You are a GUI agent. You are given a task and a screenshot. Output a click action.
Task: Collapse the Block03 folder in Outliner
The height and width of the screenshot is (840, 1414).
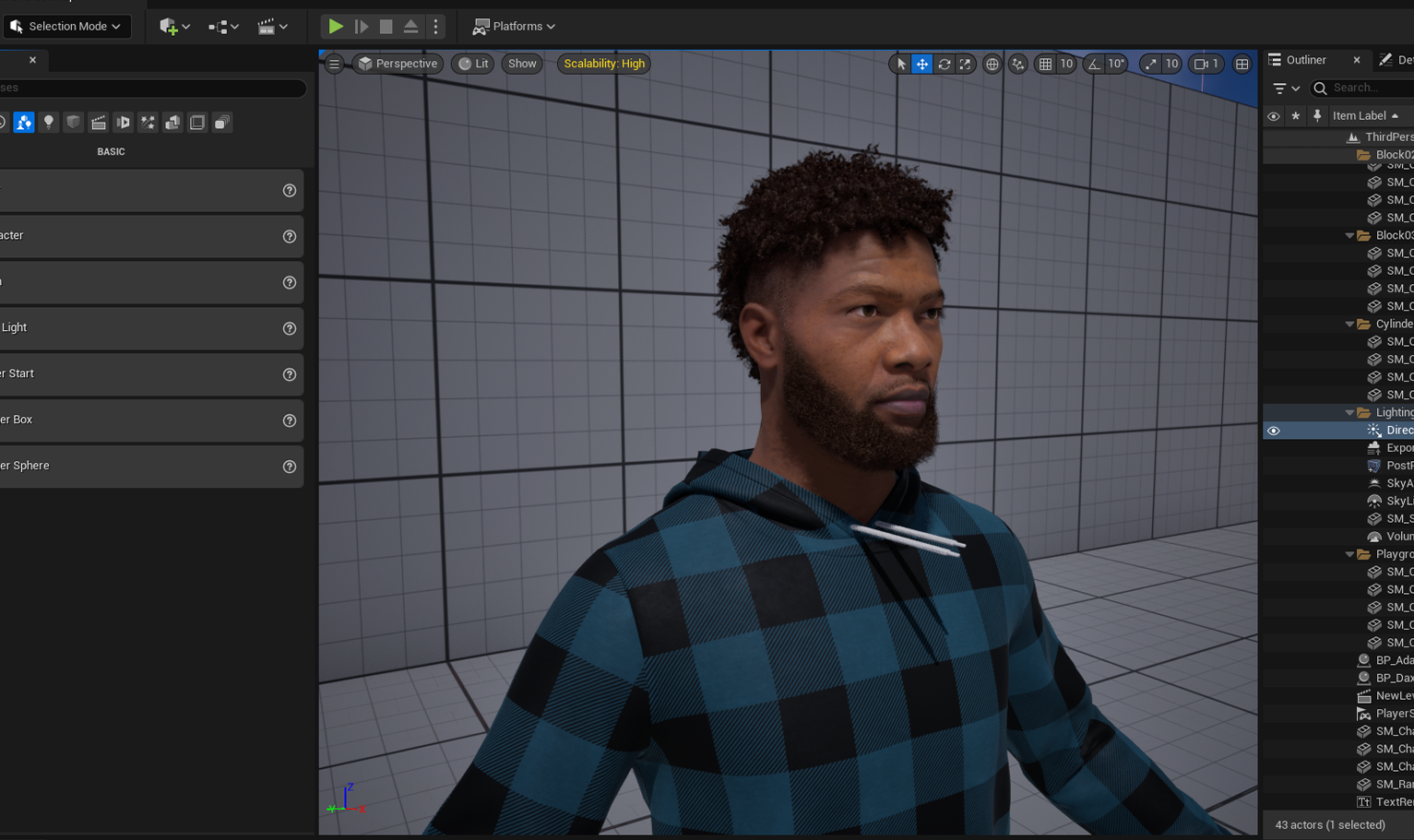point(1349,236)
